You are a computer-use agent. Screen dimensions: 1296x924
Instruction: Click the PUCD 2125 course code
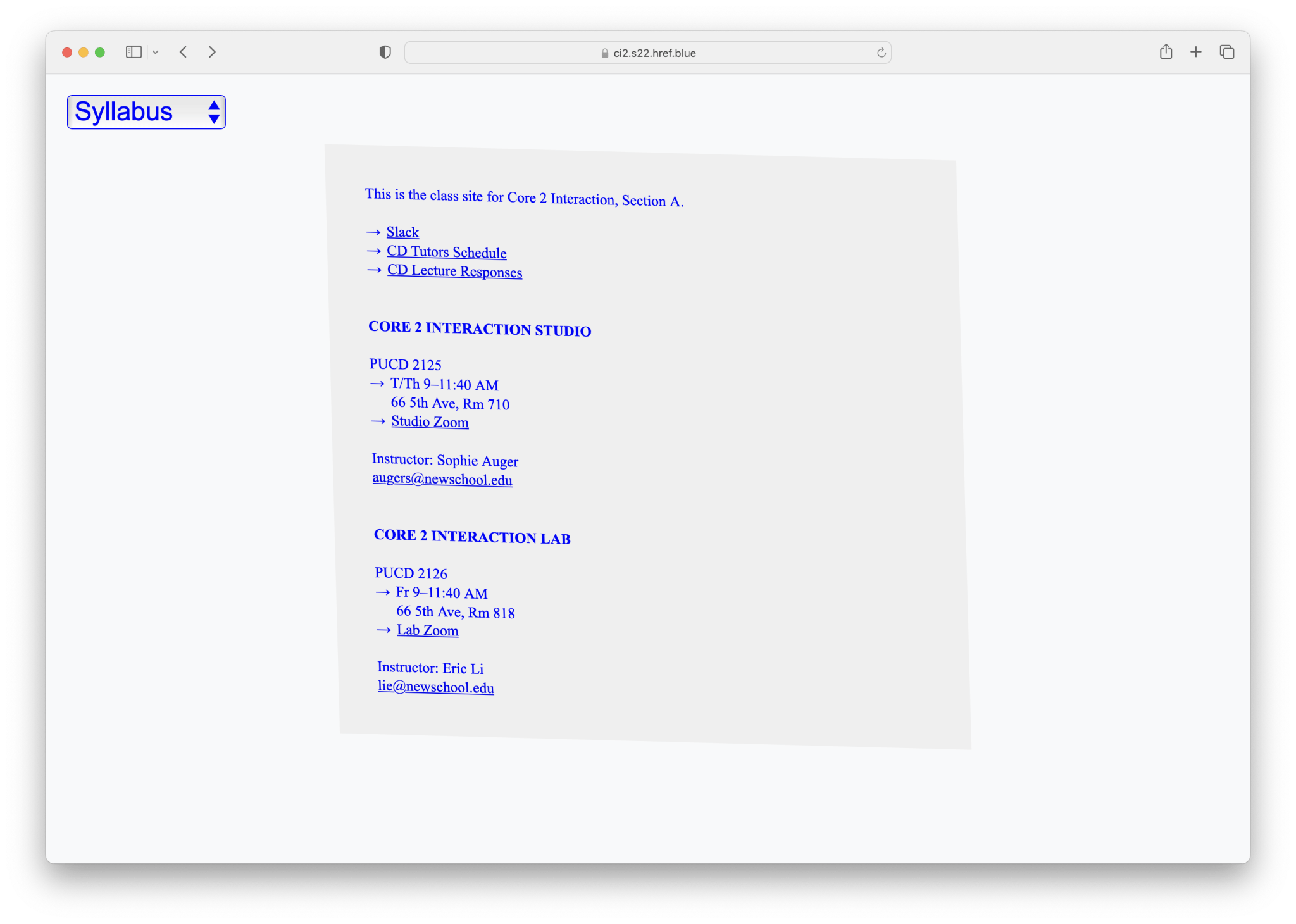(x=405, y=365)
